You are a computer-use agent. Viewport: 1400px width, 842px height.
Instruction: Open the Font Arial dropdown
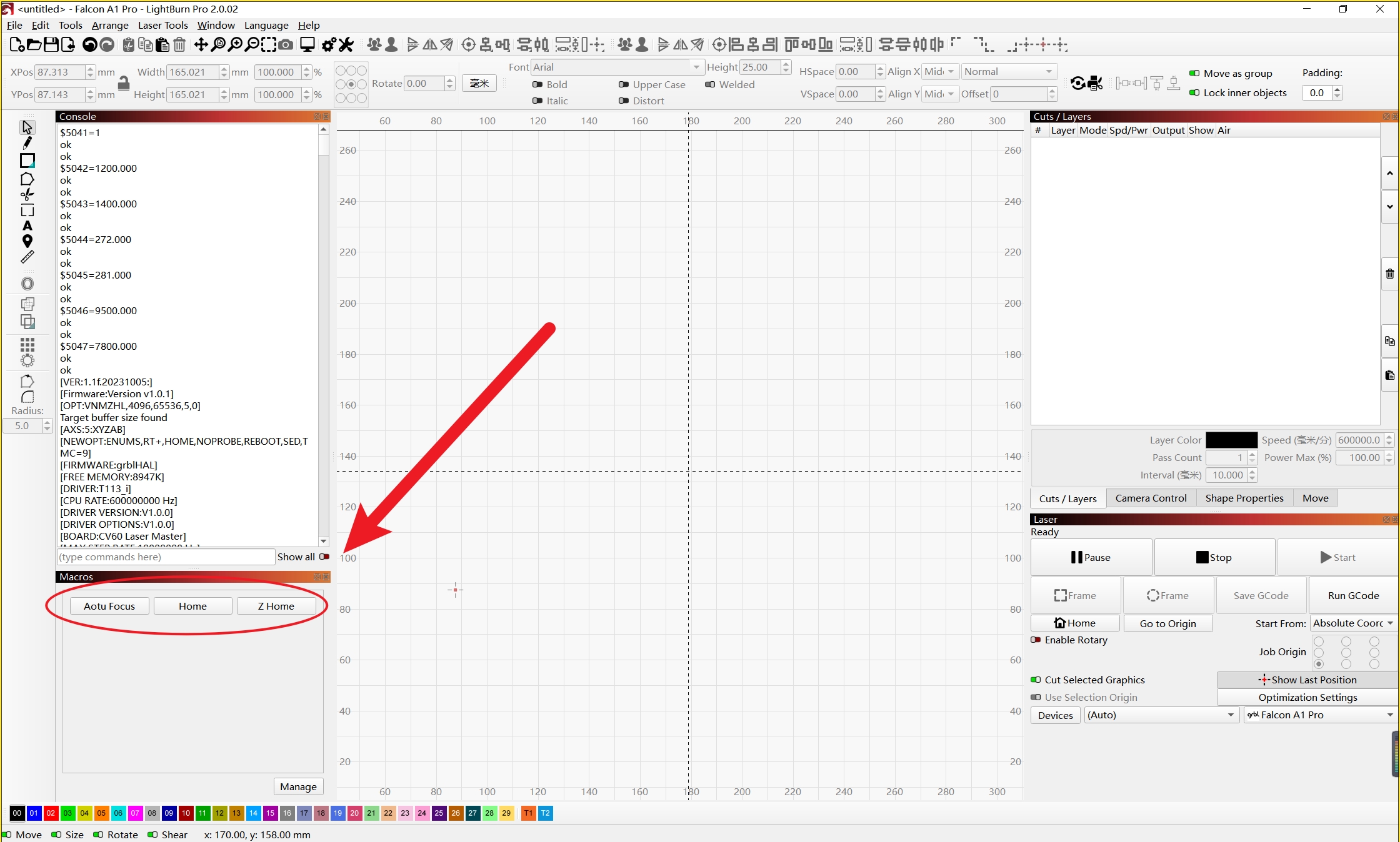(x=696, y=67)
